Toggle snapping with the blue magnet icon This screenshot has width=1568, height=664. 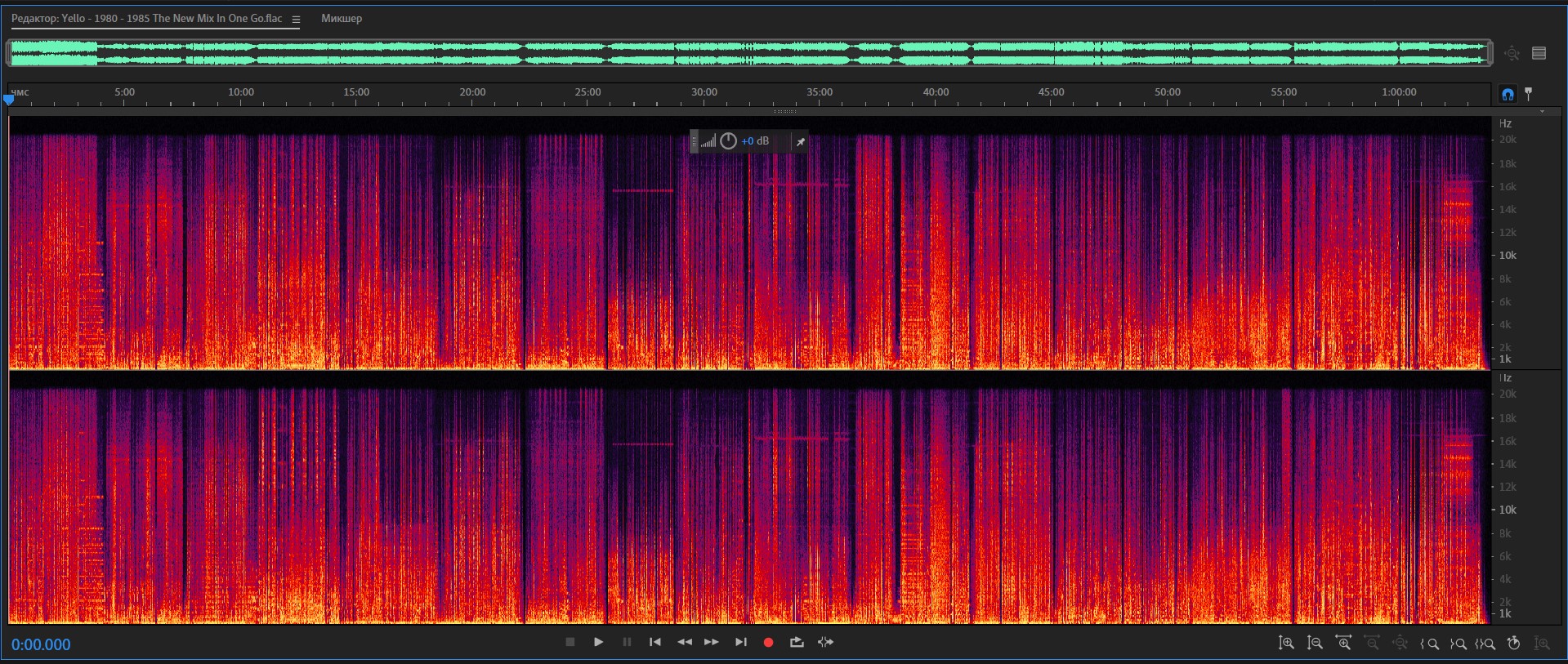coord(1508,94)
